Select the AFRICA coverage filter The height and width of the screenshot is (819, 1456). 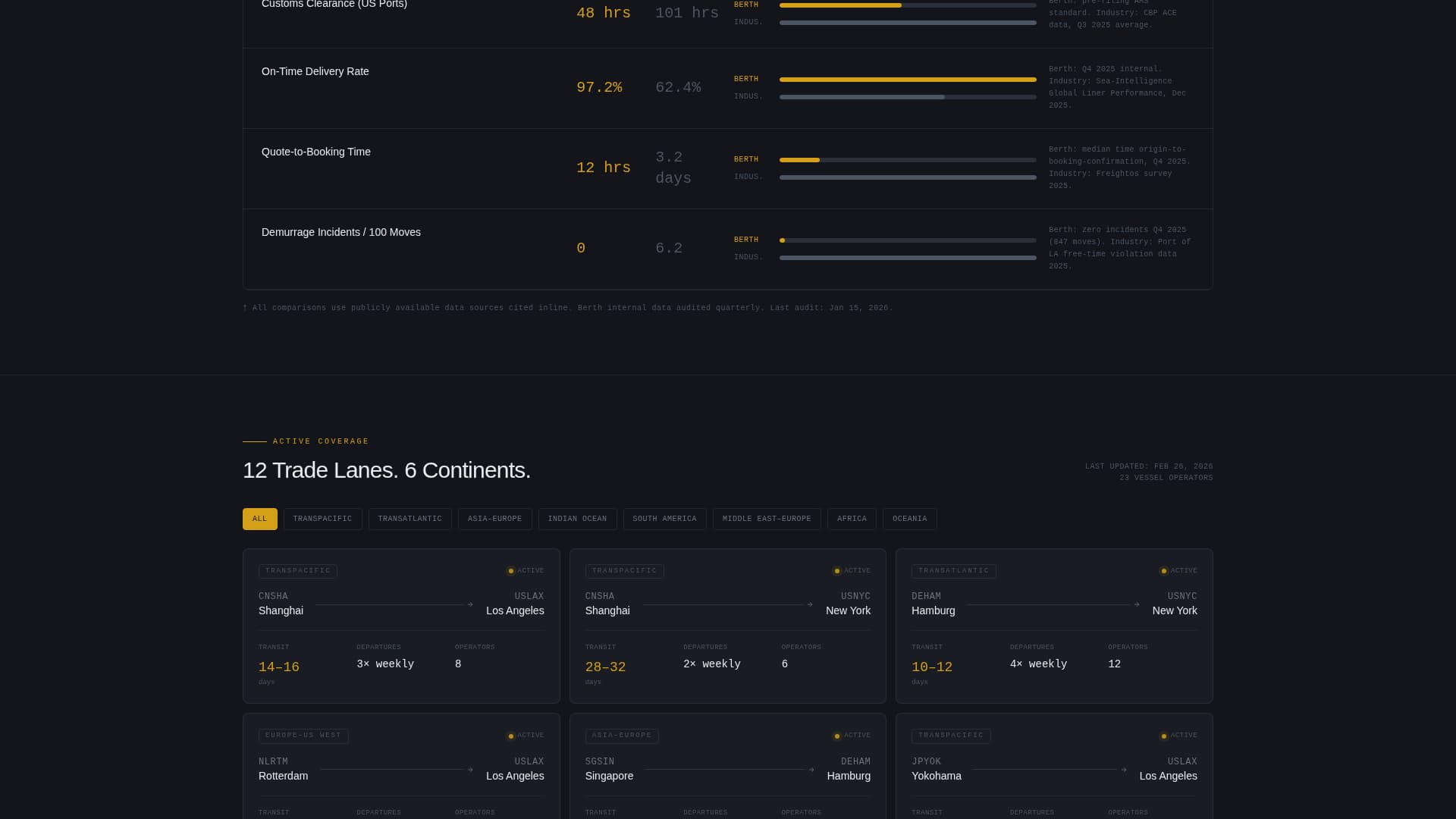[x=851, y=519]
